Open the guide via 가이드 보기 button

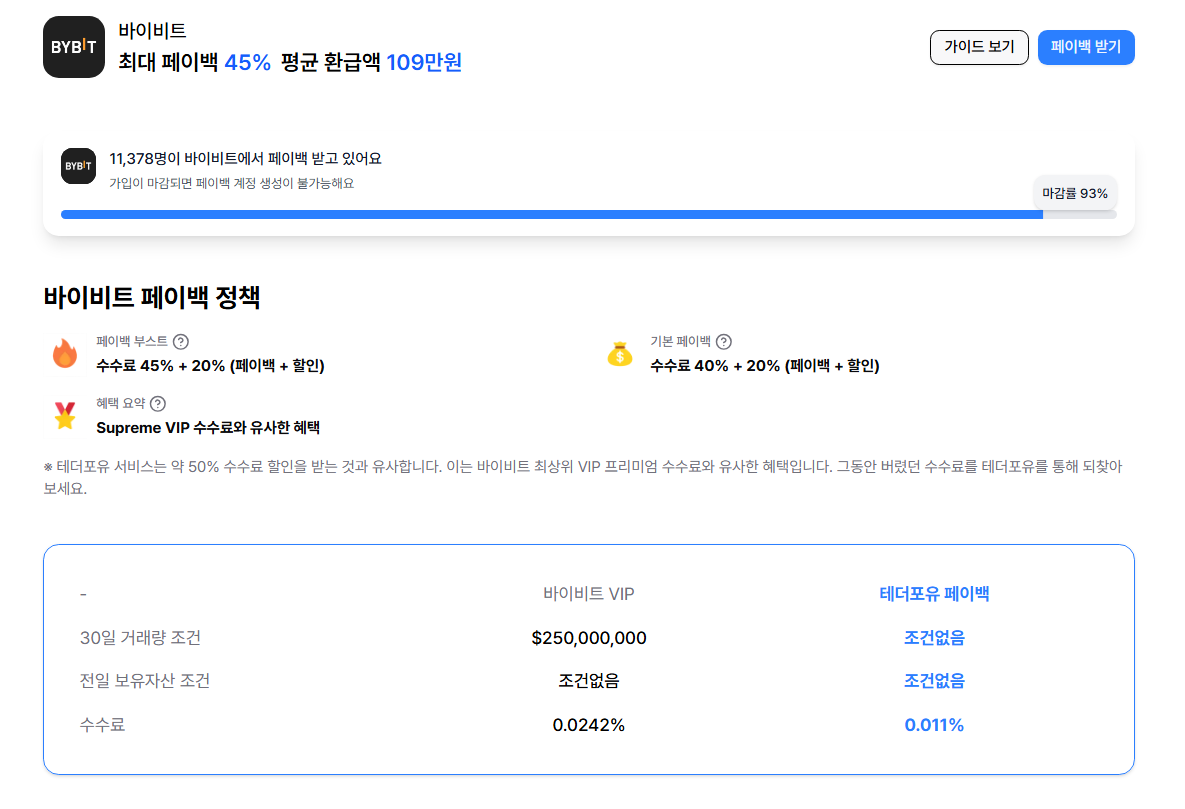tap(979, 47)
